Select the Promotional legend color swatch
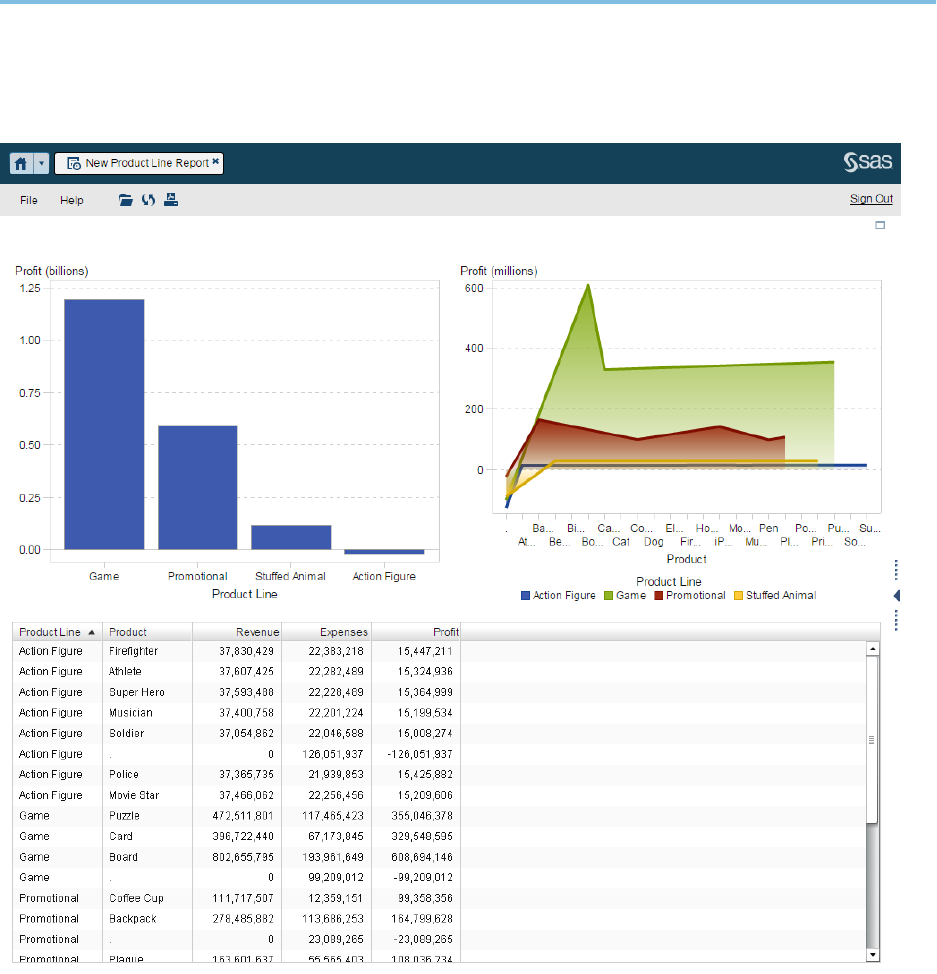 point(659,596)
